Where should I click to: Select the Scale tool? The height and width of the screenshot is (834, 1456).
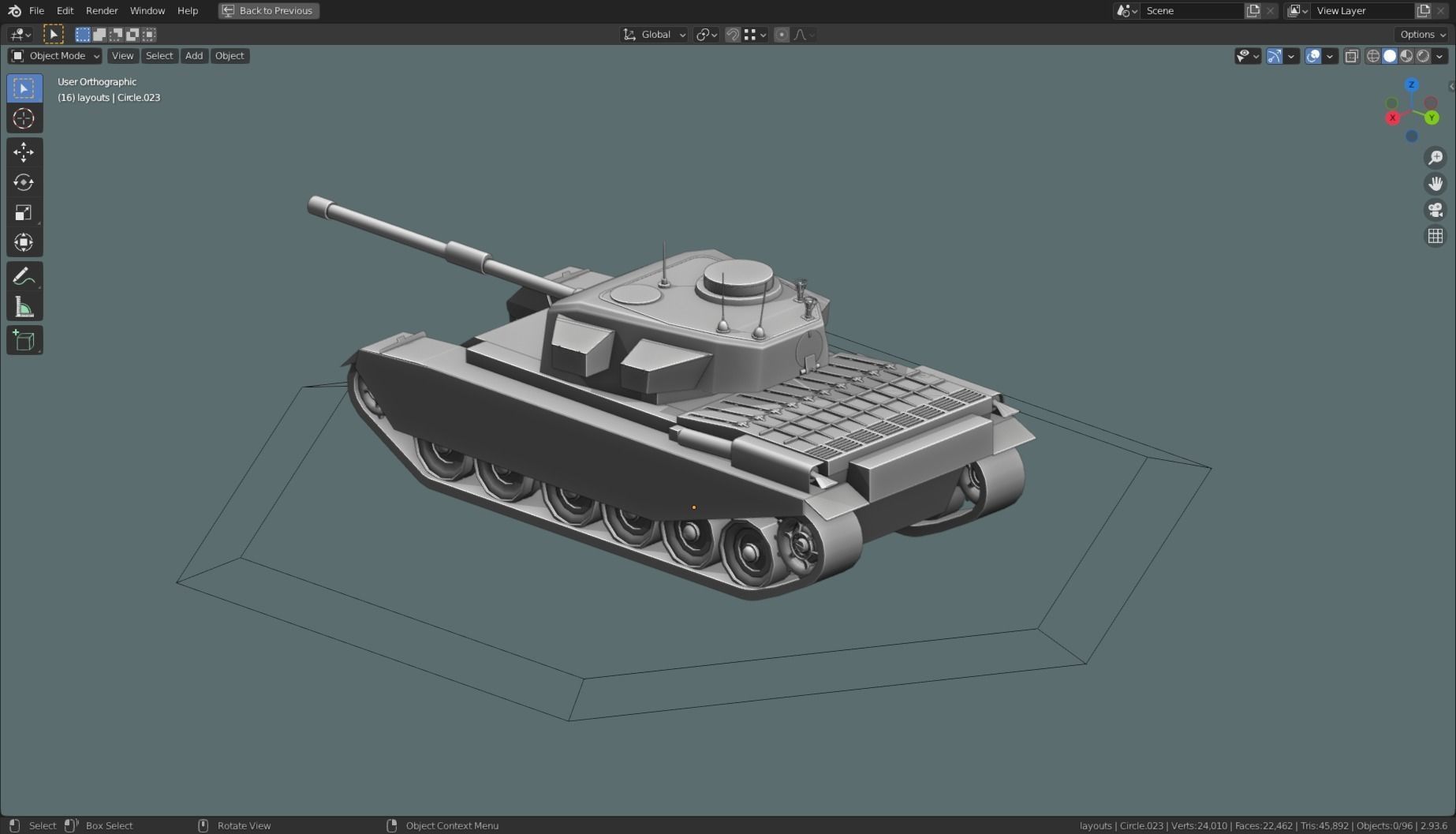(24, 212)
